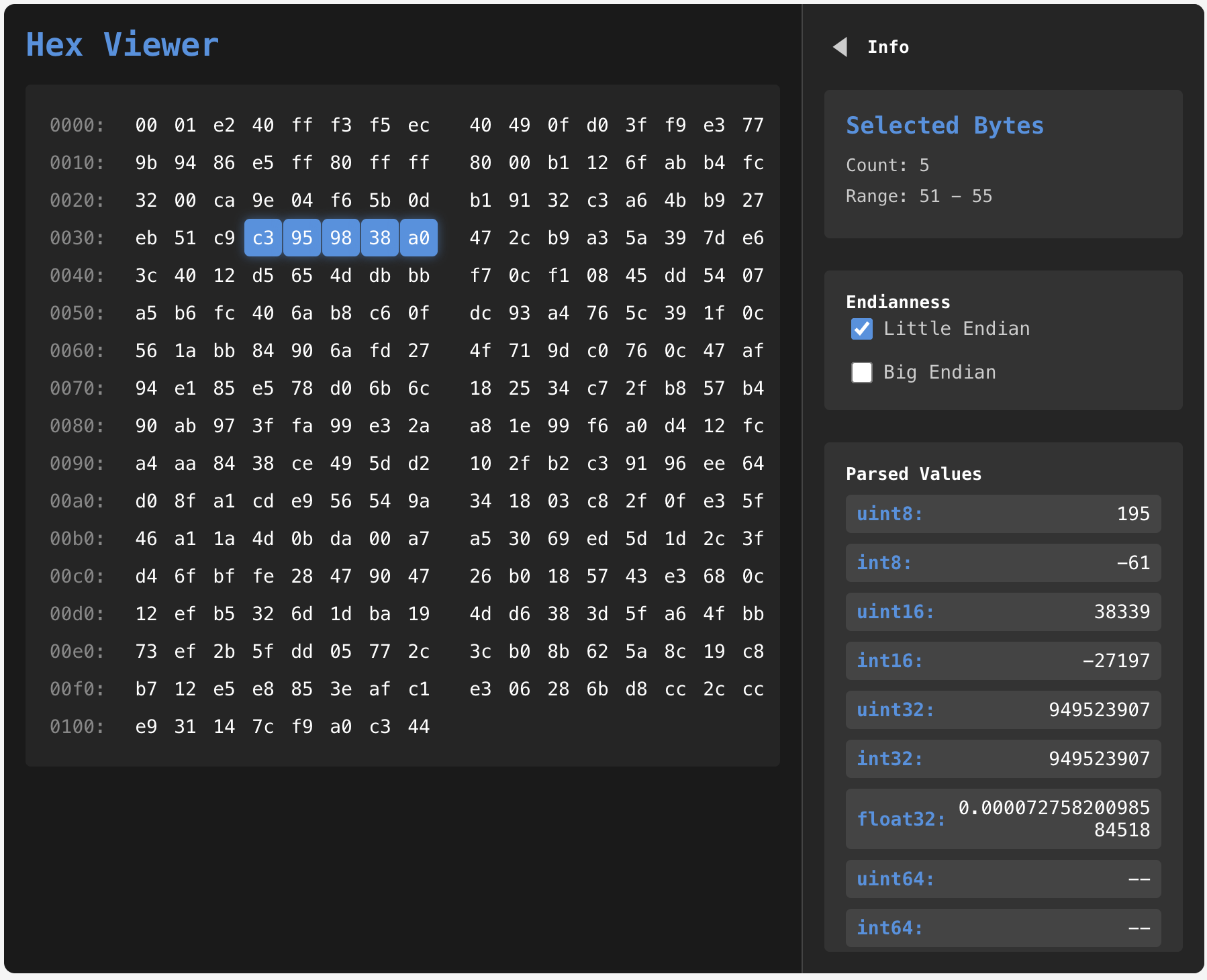The height and width of the screenshot is (980, 1207).
Task: Click the int8 value -61 row
Action: pyautogui.click(x=1003, y=563)
